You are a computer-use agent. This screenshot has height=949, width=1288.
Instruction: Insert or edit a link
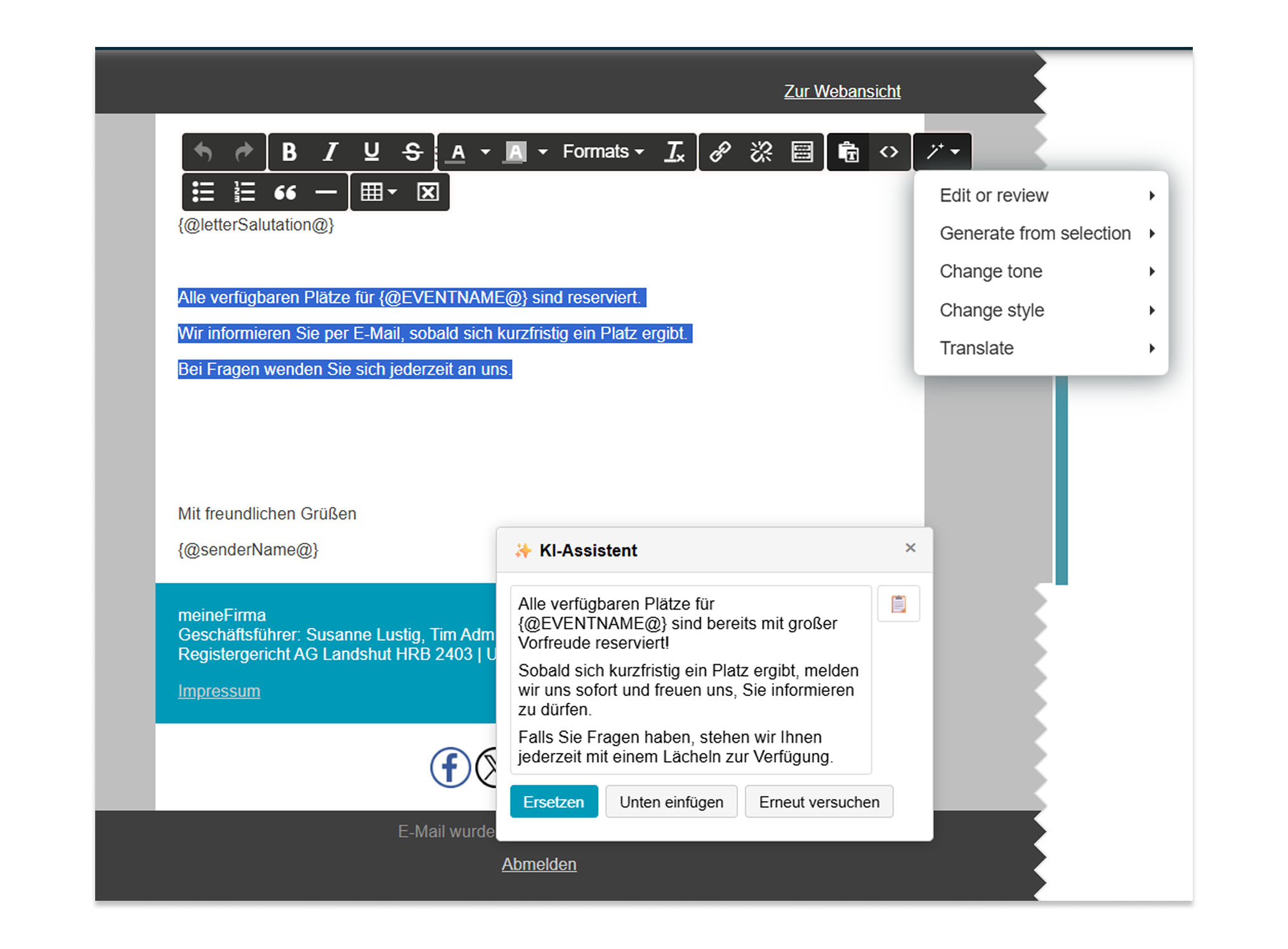[720, 152]
